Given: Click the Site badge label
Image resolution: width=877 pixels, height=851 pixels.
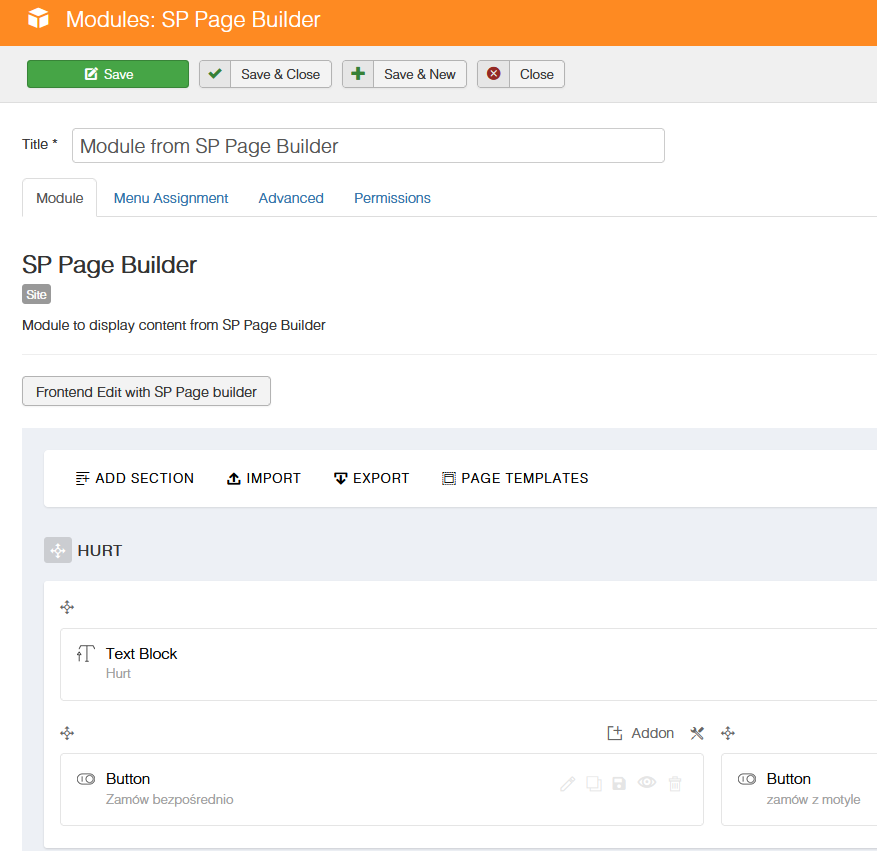Looking at the screenshot, I should pyautogui.click(x=36, y=295).
